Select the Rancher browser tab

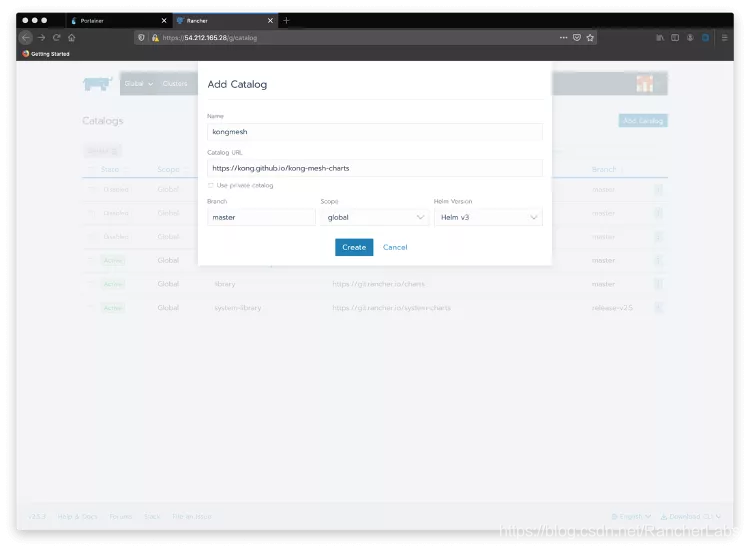[225, 21]
